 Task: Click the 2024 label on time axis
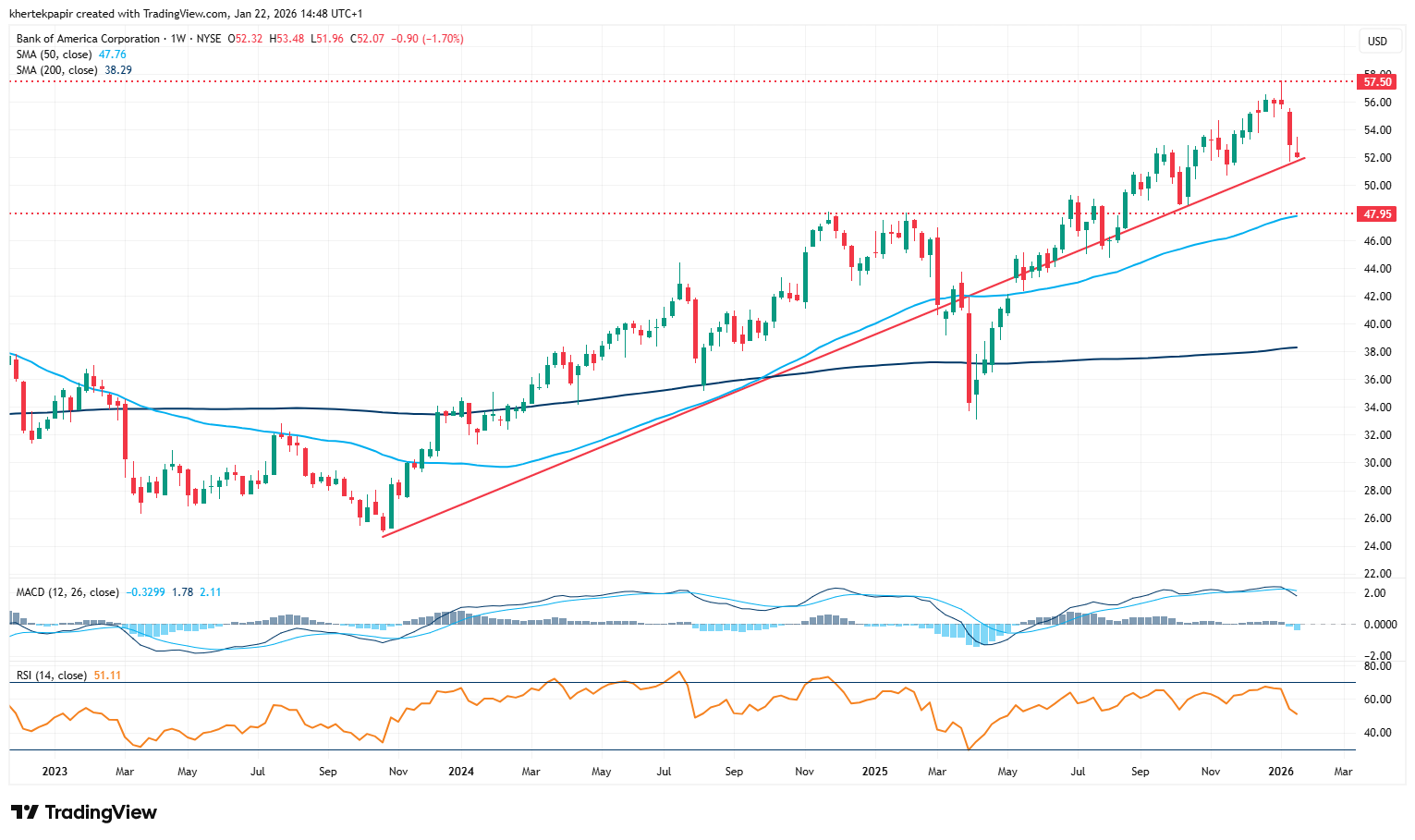click(460, 772)
